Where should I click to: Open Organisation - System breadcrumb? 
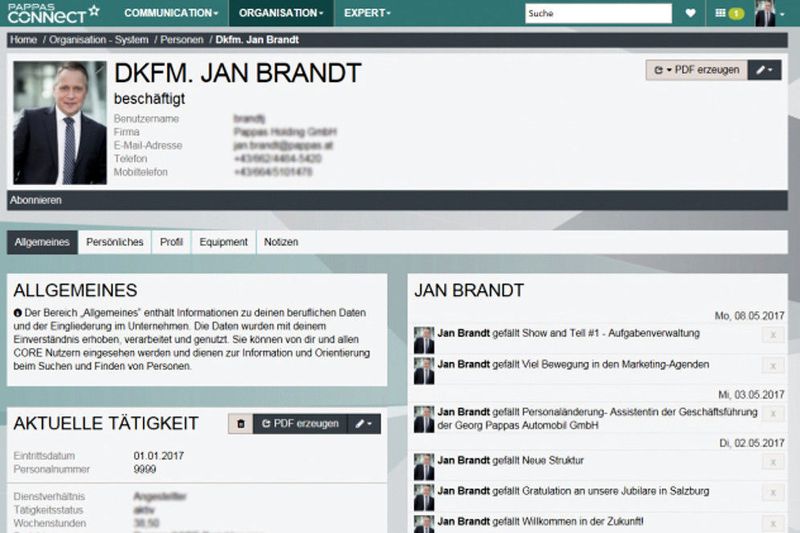(99, 40)
